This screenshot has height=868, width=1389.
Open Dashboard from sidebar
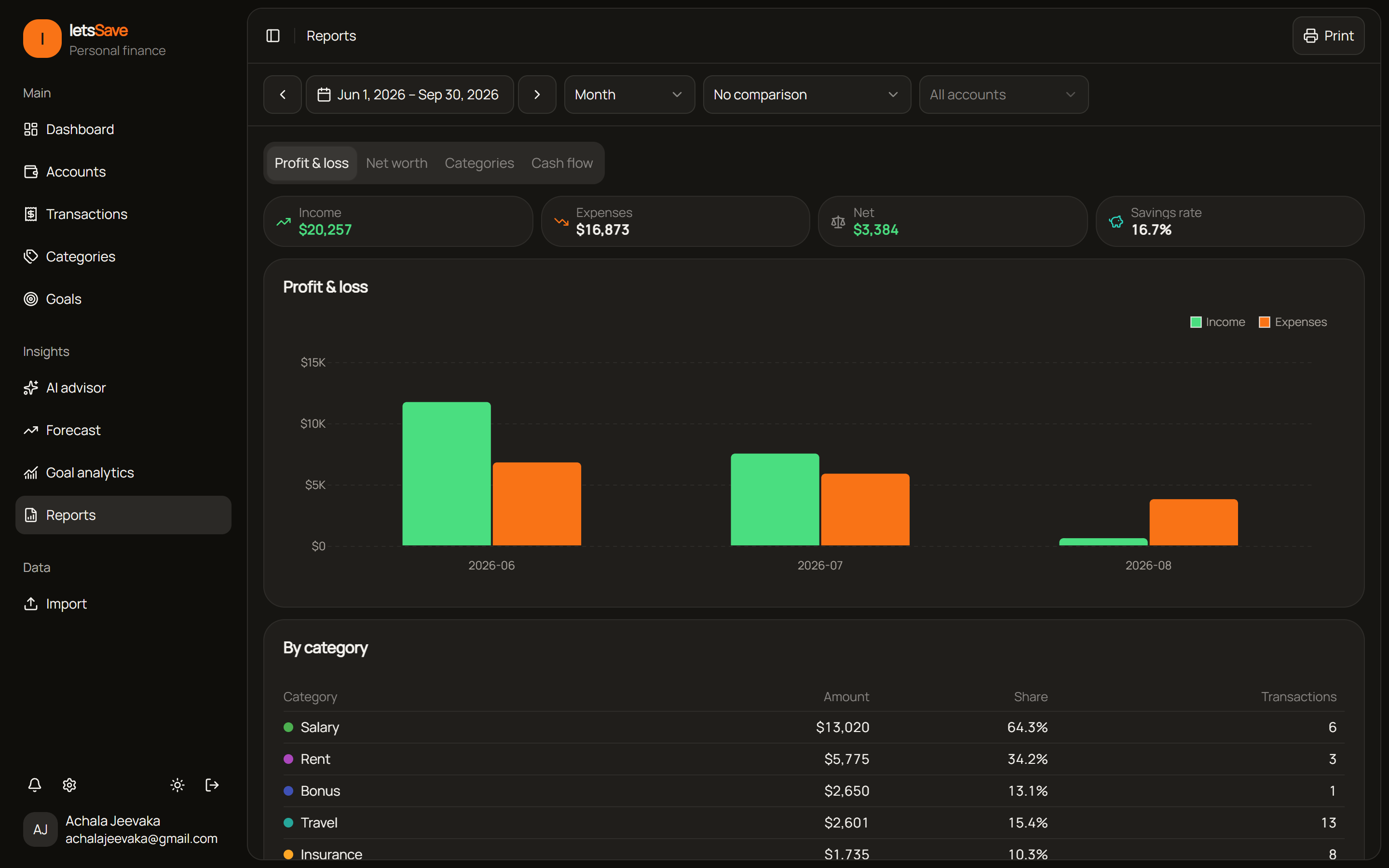123,129
